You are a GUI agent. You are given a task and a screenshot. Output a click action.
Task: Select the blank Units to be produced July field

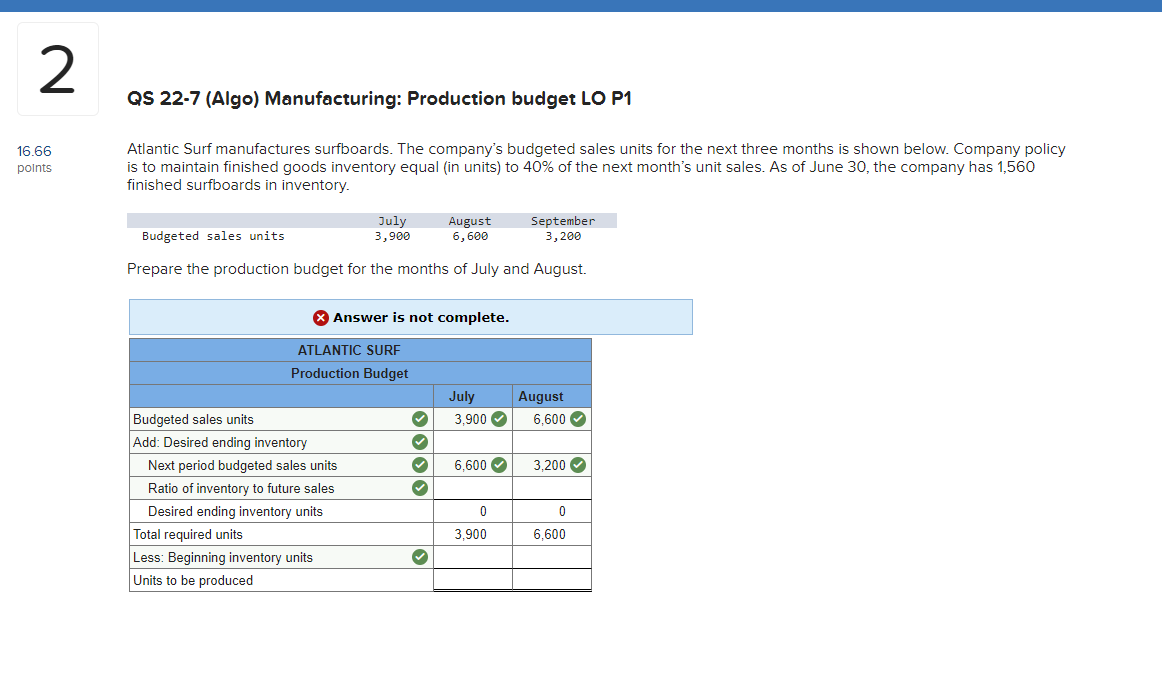472,580
